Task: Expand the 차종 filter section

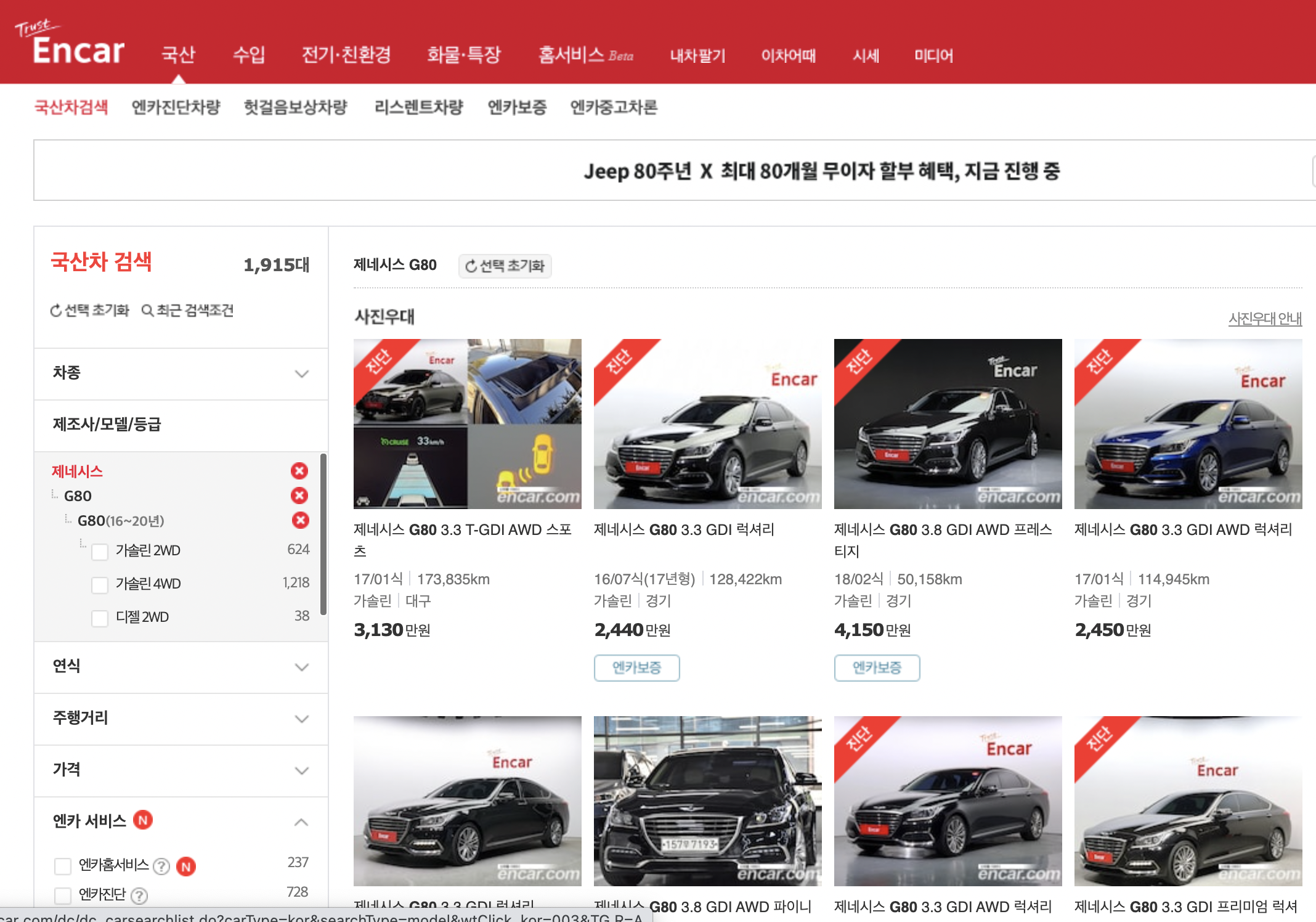Action: 301,373
